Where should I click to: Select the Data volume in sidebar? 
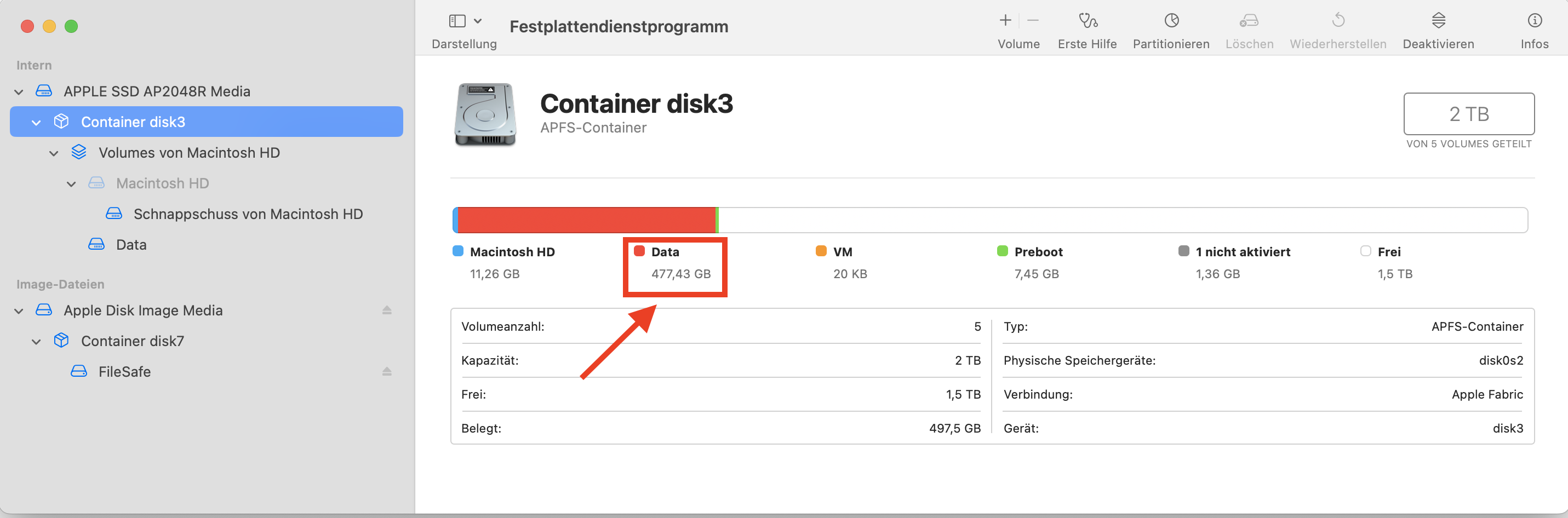(131, 245)
